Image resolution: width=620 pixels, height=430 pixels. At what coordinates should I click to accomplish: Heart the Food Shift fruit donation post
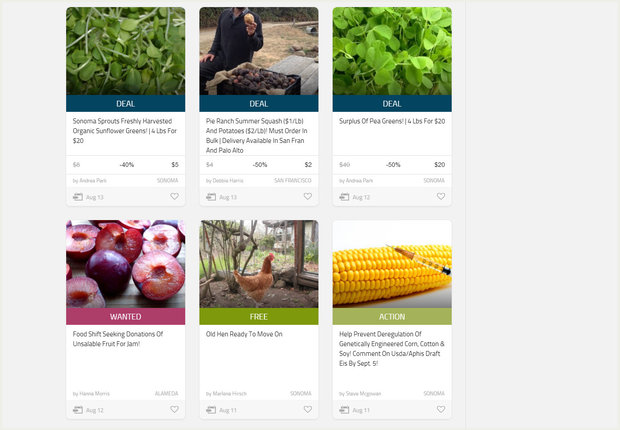pos(174,409)
